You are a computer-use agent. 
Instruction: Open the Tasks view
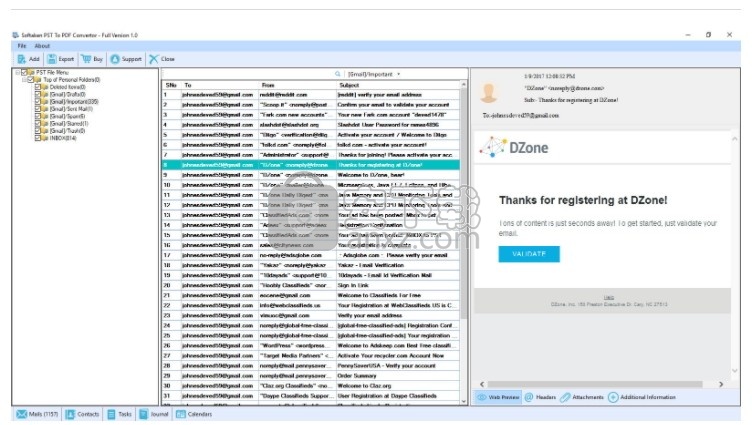tap(119, 414)
